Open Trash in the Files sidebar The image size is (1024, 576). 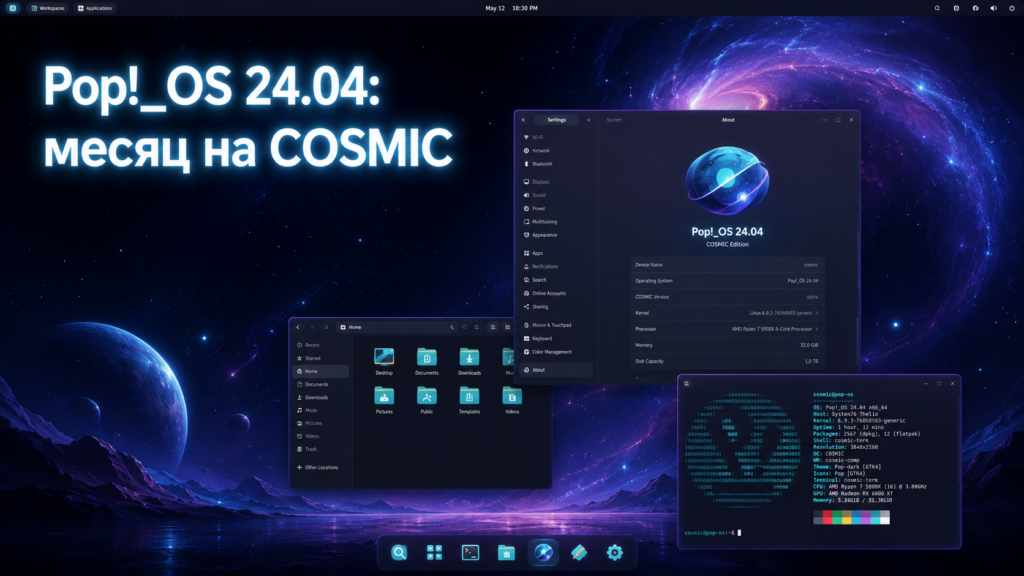pos(320,449)
